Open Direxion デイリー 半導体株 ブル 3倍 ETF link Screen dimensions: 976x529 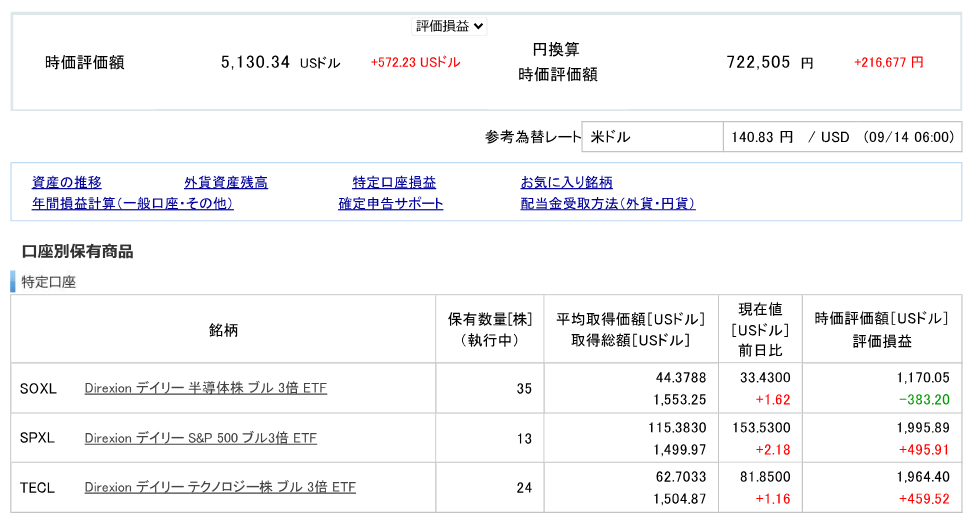click(205, 388)
